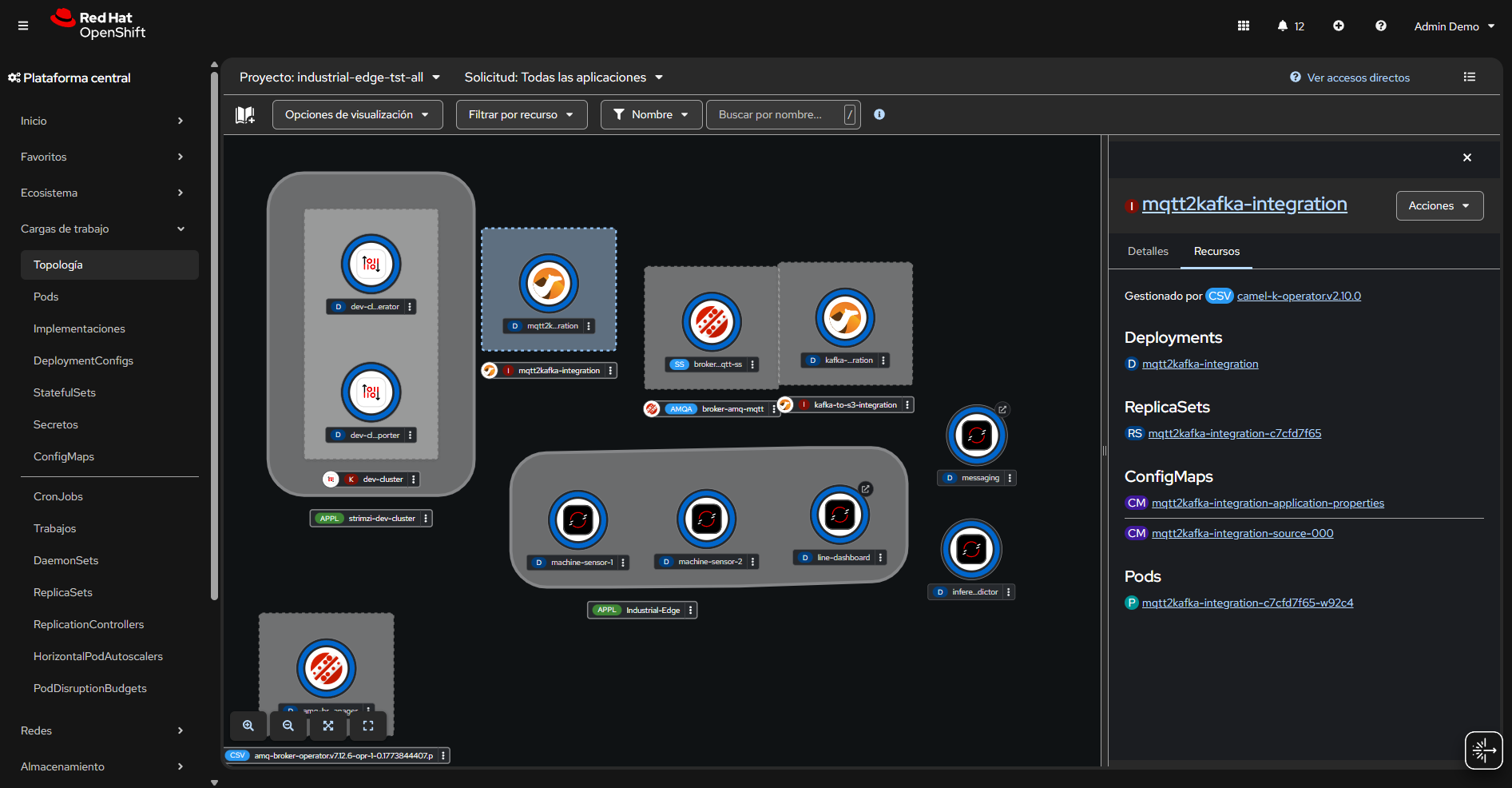Image resolution: width=1512 pixels, height=788 pixels.
Task: Select the dev-cl..porter deployment node
Action: point(371,392)
